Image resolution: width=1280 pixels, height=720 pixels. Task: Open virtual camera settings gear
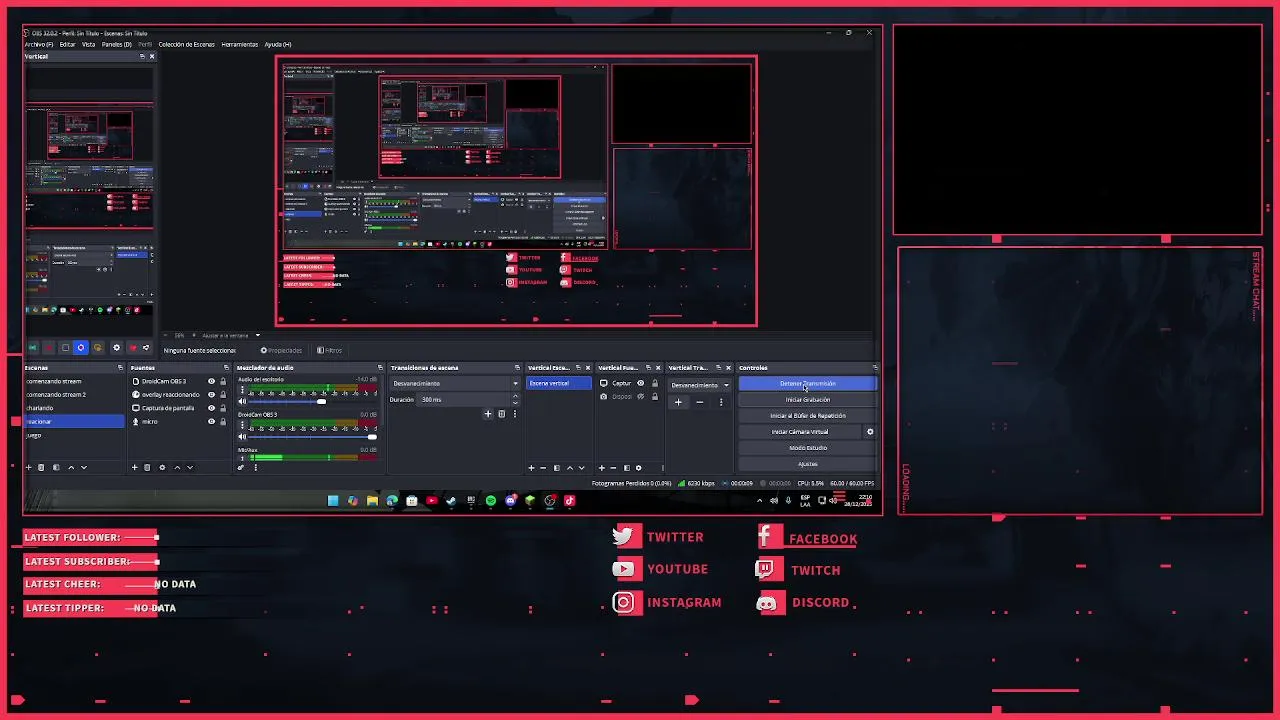click(x=870, y=432)
